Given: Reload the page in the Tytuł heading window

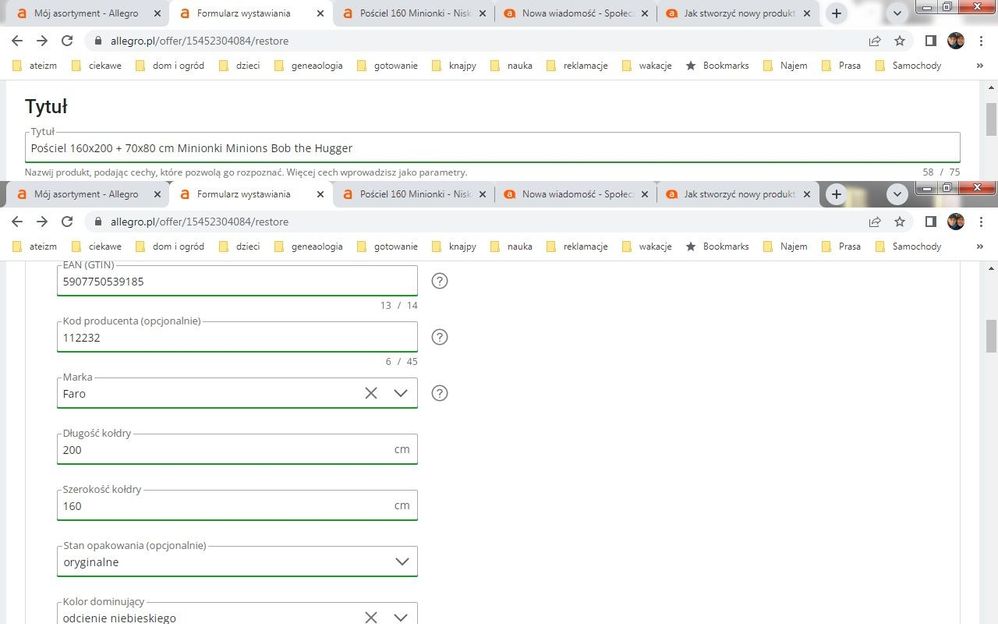Looking at the screenshot, I should pos(67,41).
